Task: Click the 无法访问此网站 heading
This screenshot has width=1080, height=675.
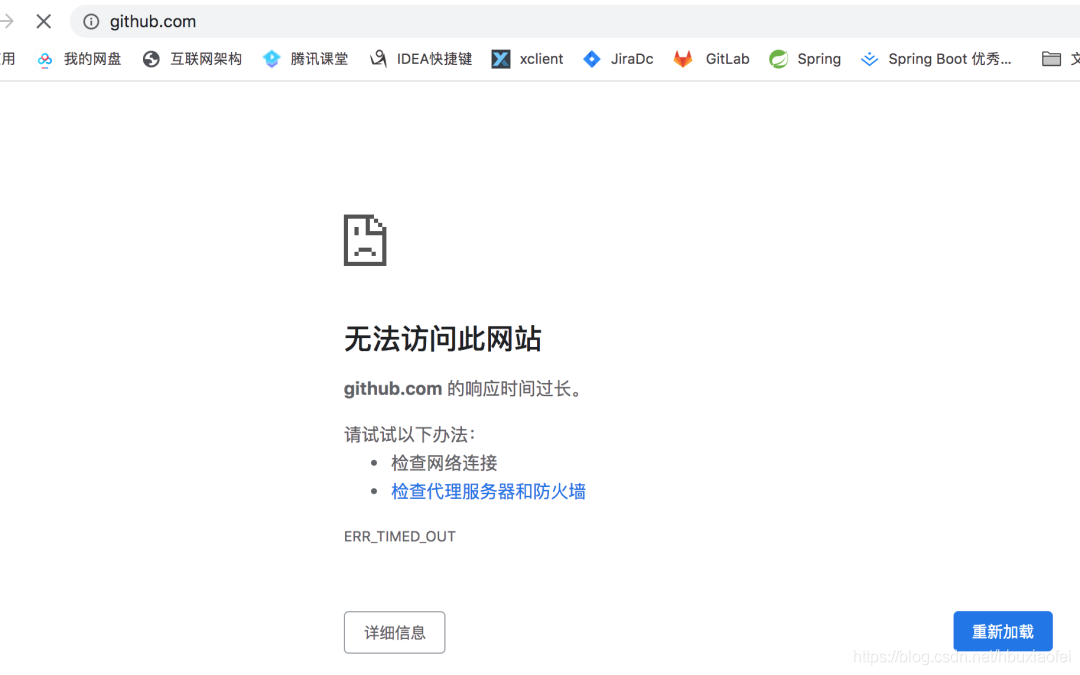Action: pos(443,339)
